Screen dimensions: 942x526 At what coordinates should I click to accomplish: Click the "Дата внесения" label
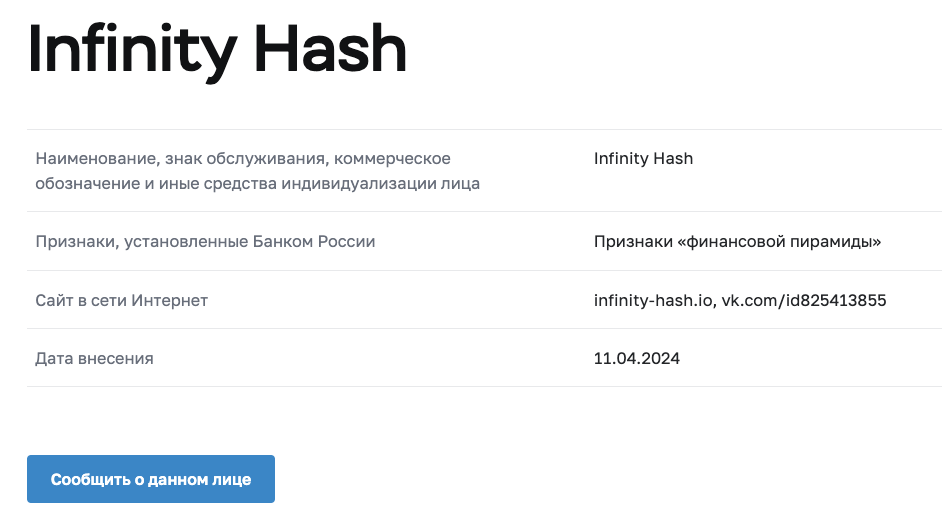coord(94,358)
